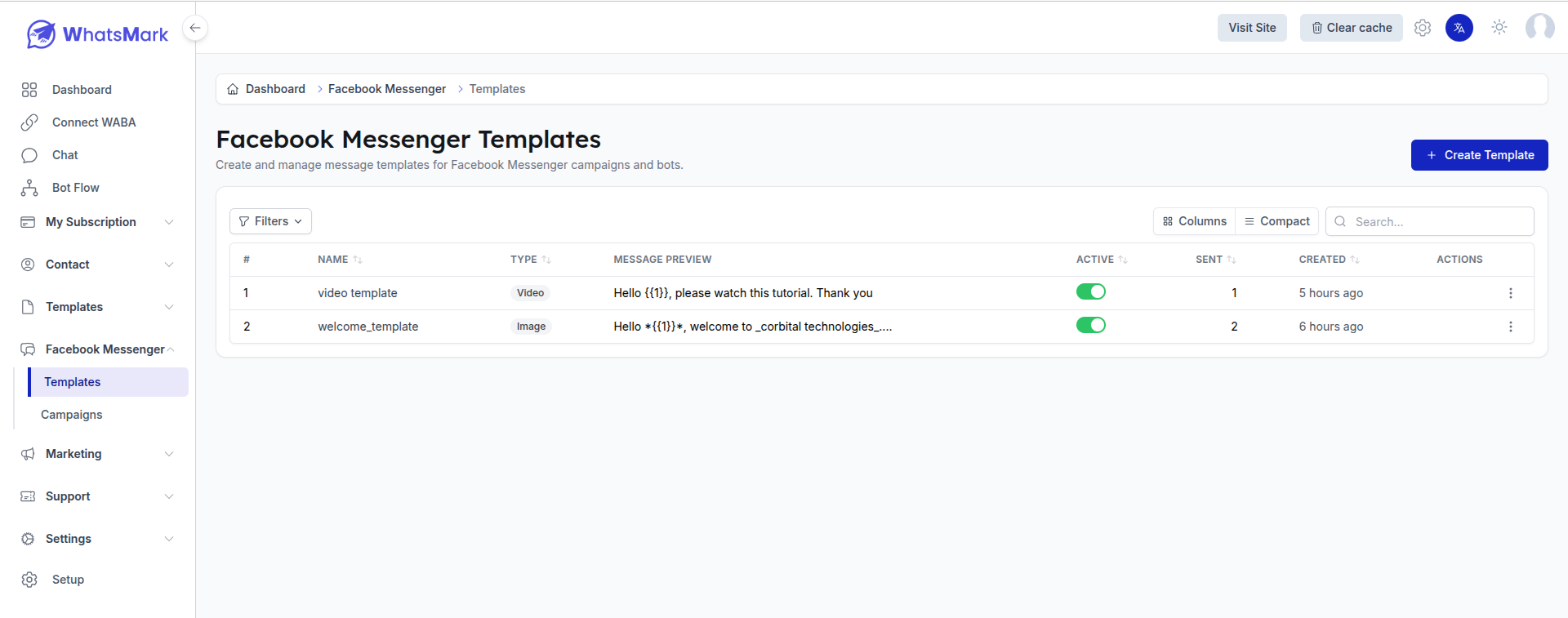
Task: Click the home icon in breadcrumb
Action: [x=233, y=89]
